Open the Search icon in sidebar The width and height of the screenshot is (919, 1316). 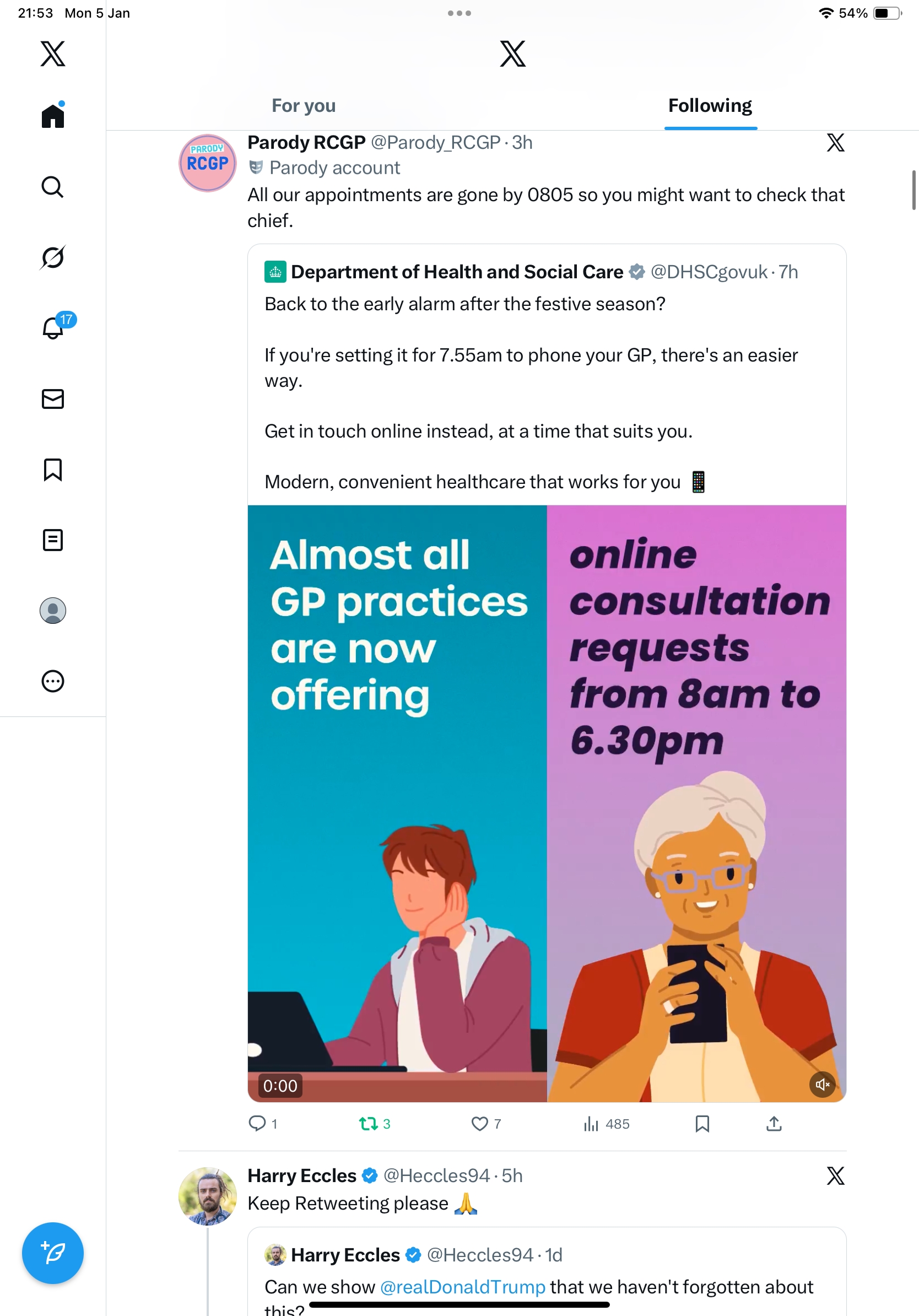(53, 187)
